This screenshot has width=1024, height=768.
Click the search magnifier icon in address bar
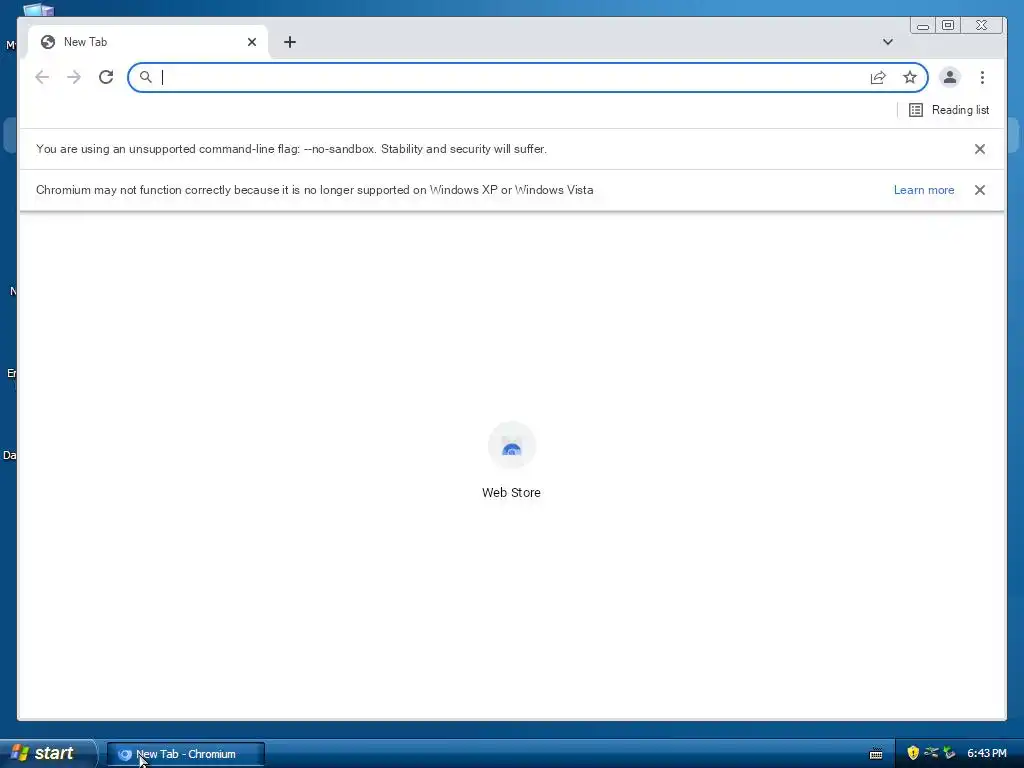(x=146, y=77)
